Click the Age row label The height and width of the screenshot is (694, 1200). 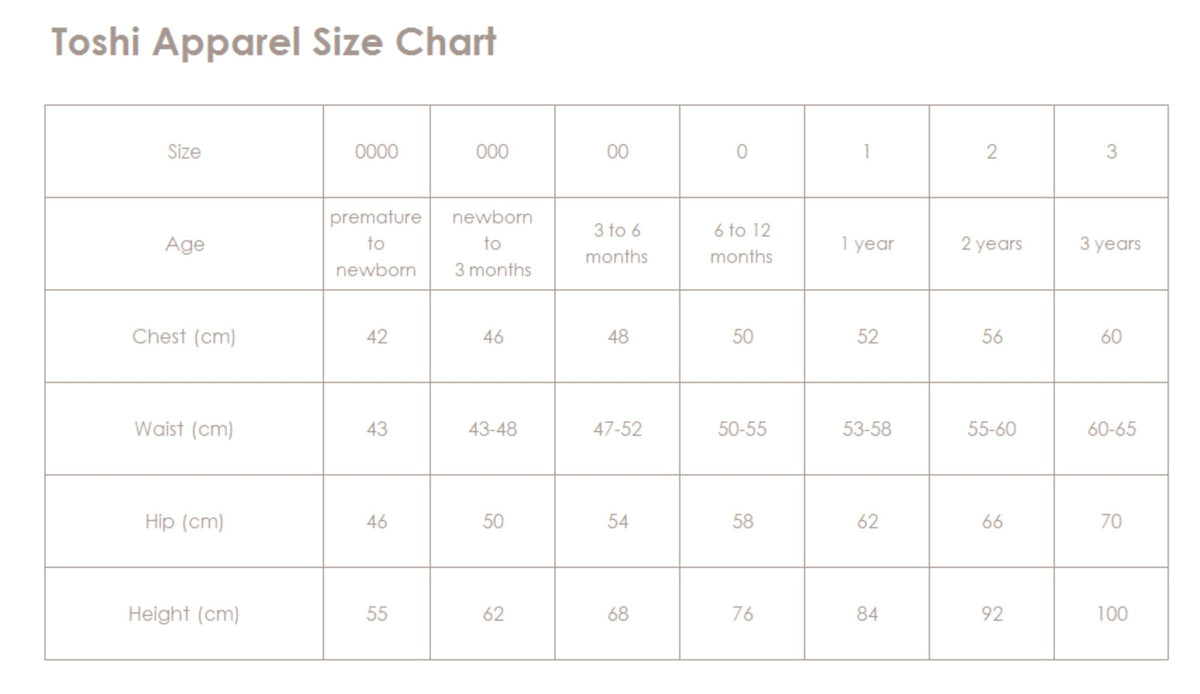point(184,244)
